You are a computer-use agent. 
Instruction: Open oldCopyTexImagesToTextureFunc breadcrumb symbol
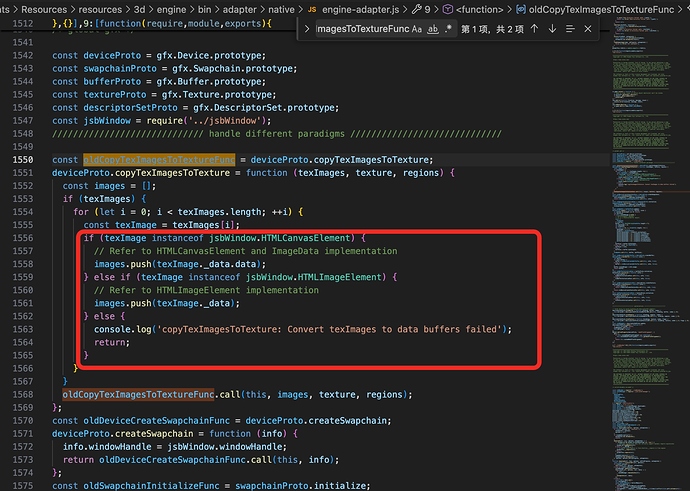click(x=601, y=9)
